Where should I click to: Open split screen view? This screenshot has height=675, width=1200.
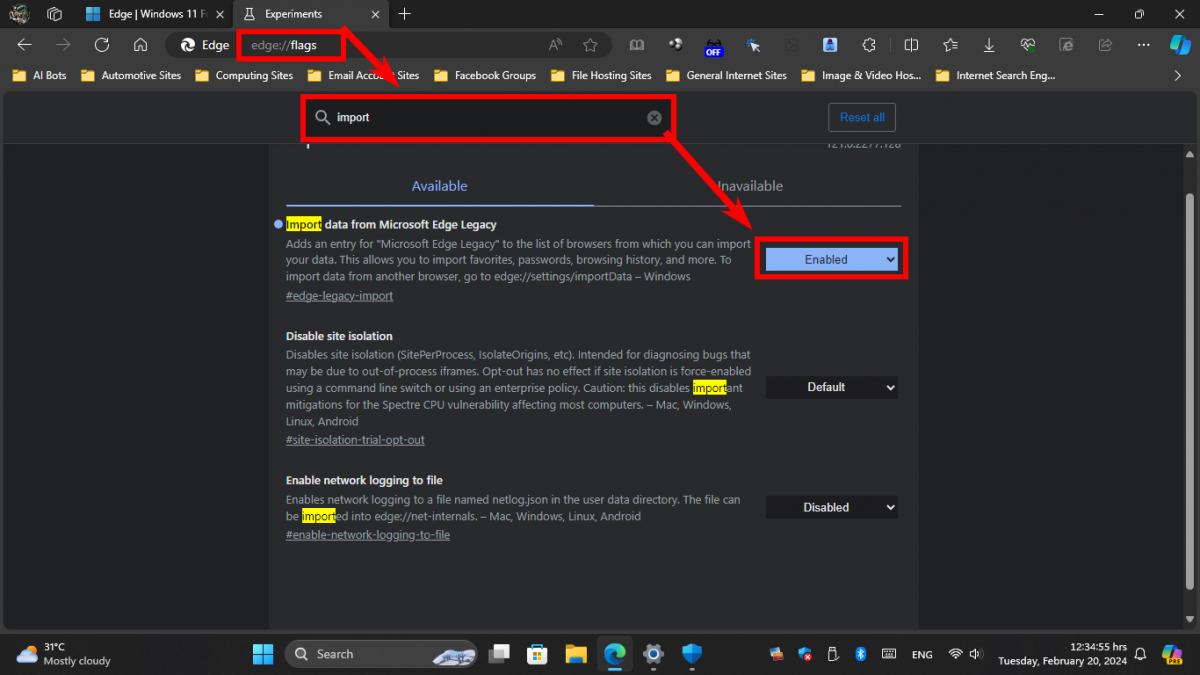[x=911, y=45]
